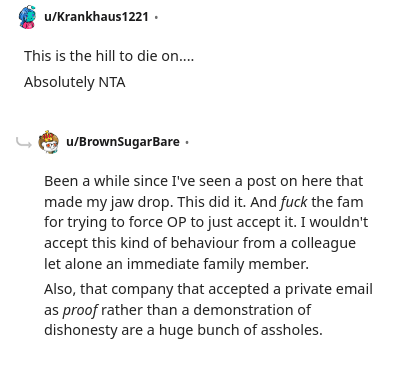Click the paragraph starting 'Also, that company'
The image size is (400, 366).
click(x=208, y=310)
